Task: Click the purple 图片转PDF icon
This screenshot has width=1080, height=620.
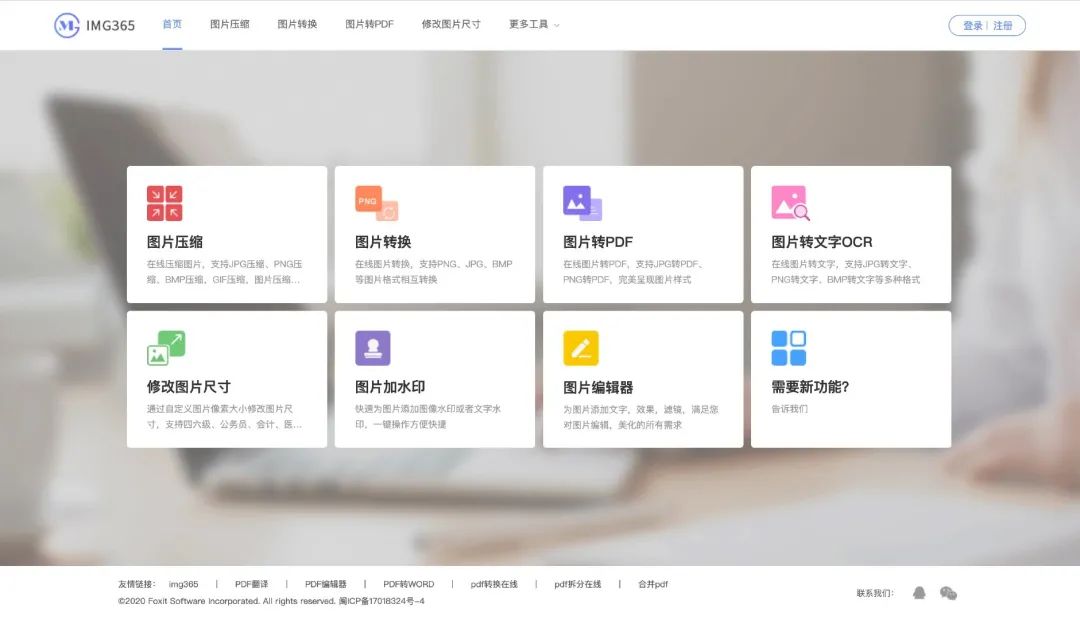Action: [582, 203]
